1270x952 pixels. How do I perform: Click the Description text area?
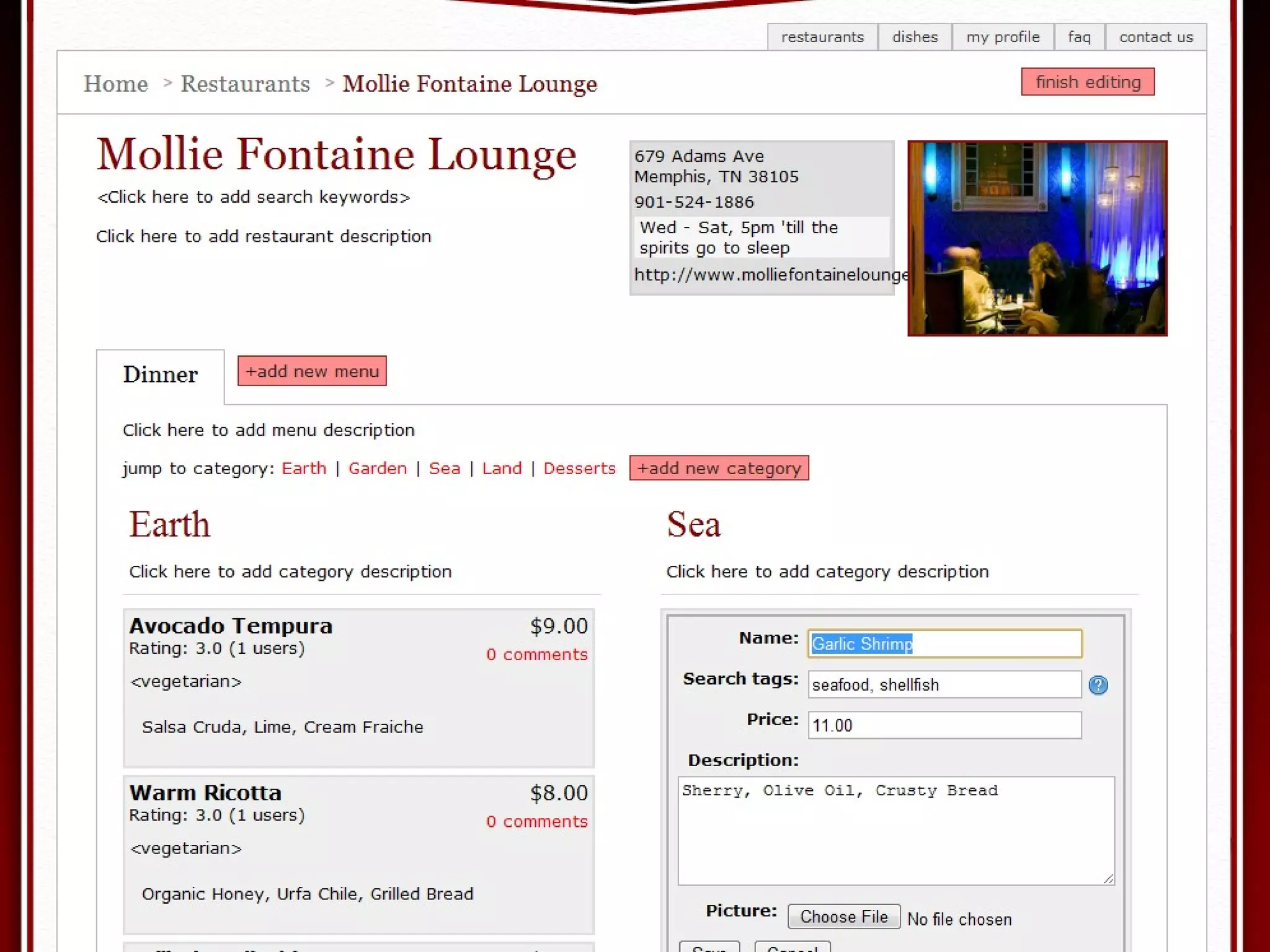point(895,831)
